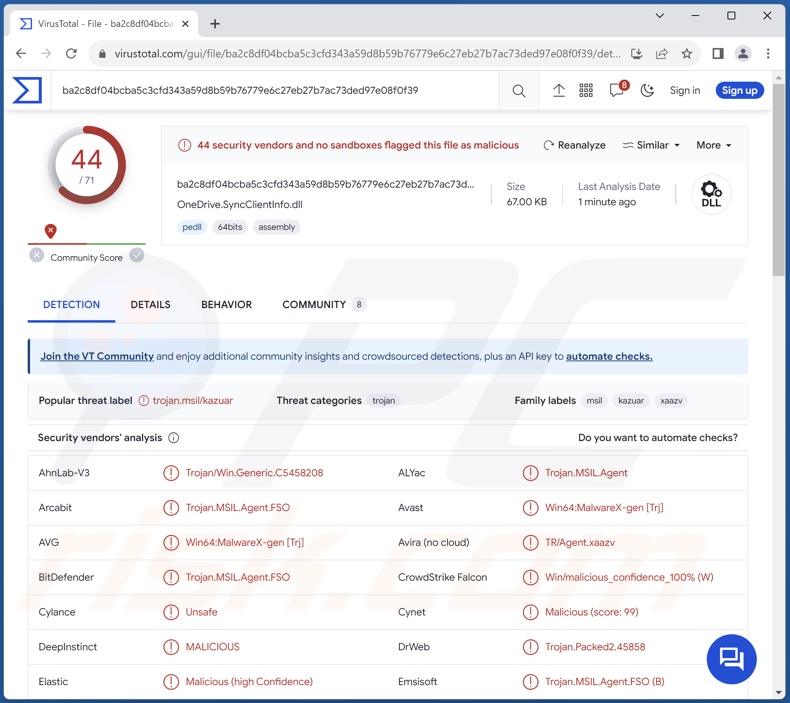
Task: Click the CrowdStrike Falcon detection result
Action: click(629, 577)
